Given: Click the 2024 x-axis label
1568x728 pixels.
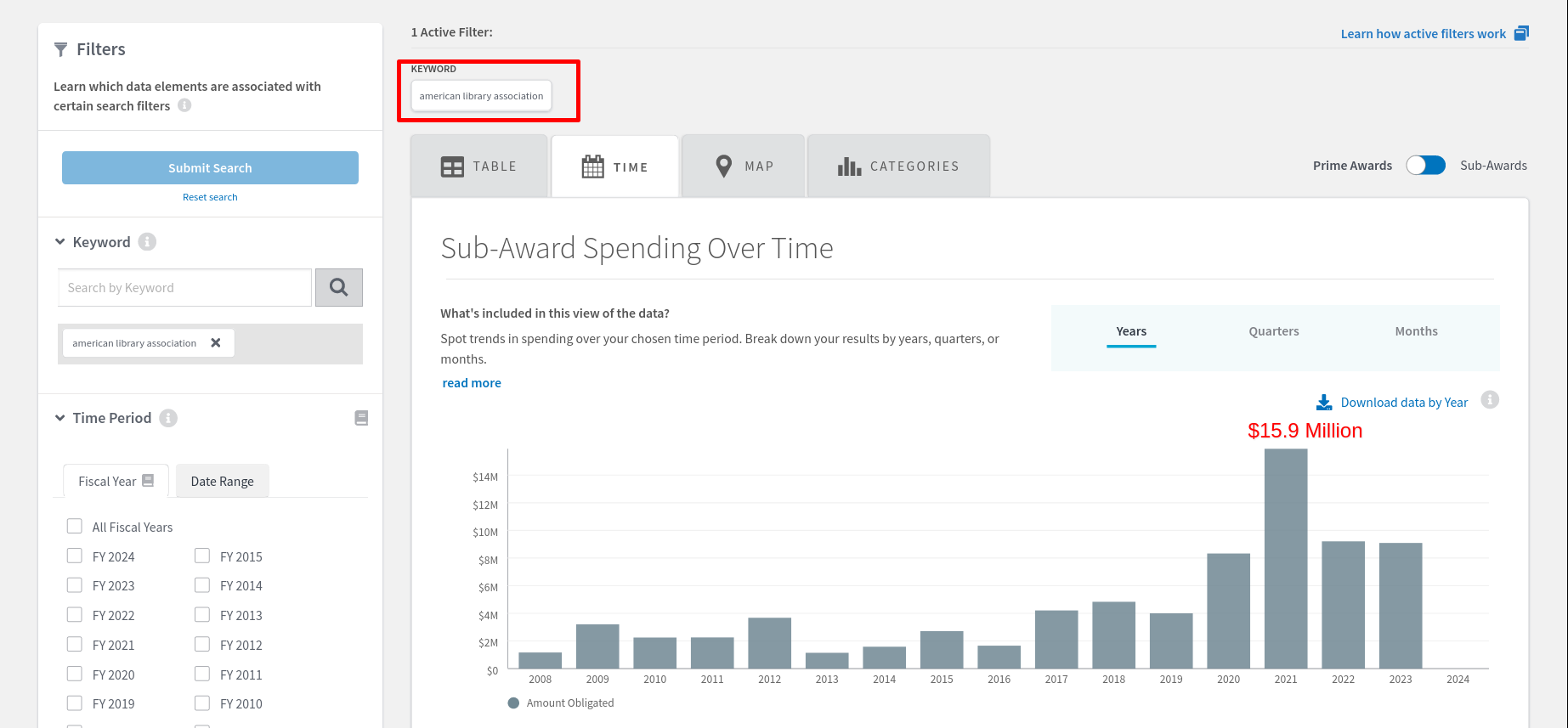Looking at the screenshot, I should point(1458,680).
